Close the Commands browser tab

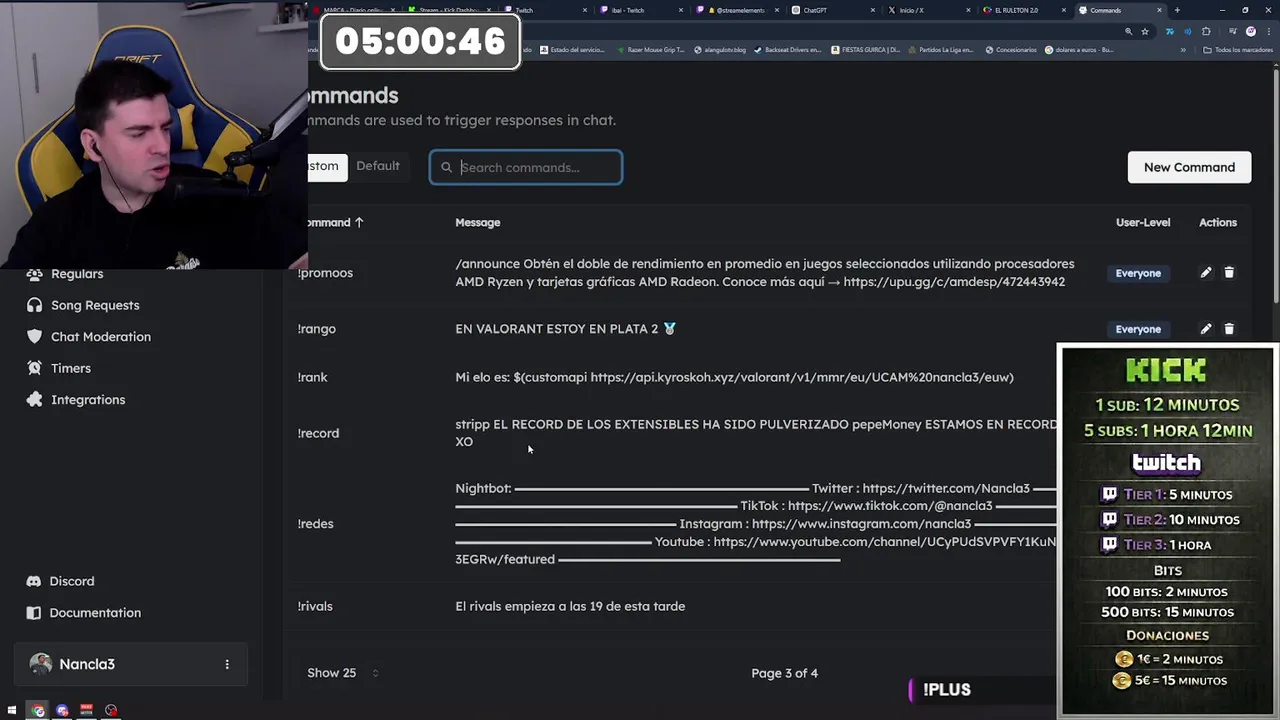coord(1160,10)
